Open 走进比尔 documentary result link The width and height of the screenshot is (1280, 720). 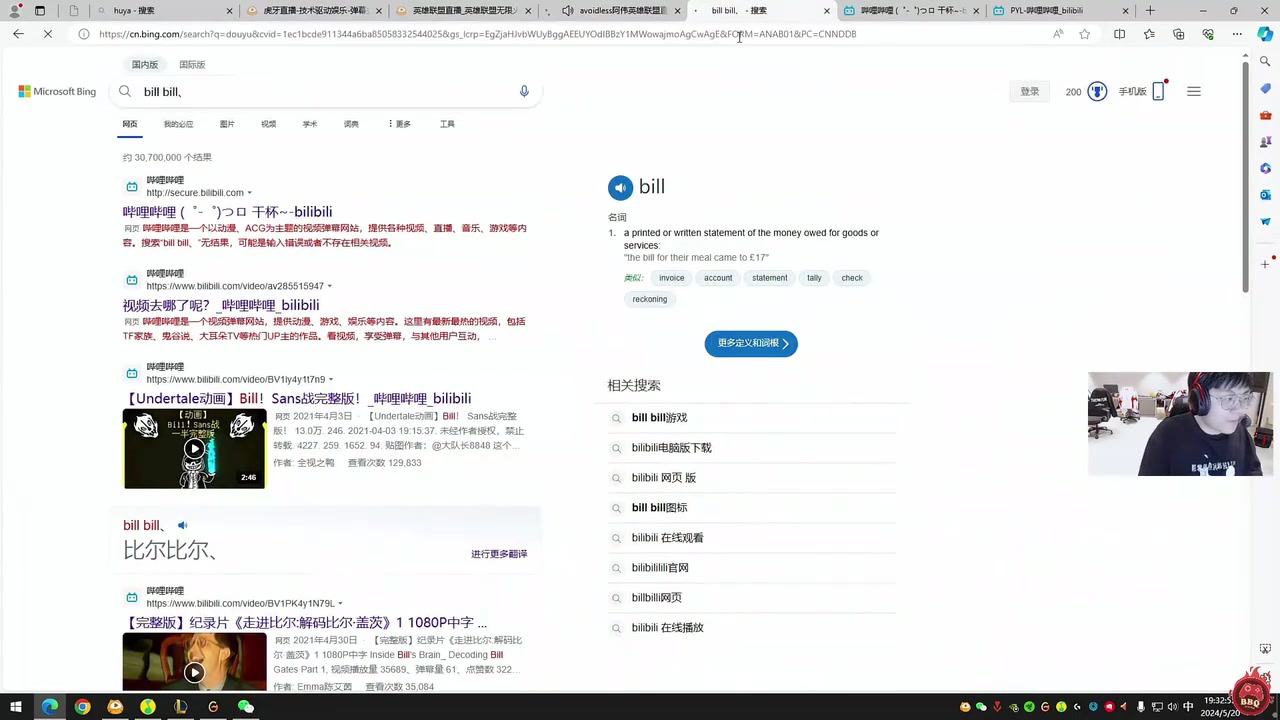(305, 622)
